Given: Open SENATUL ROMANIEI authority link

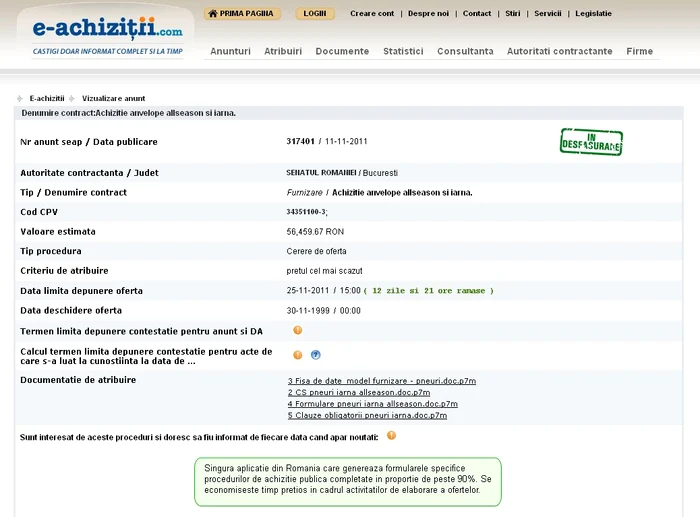Looking at the screenshot, I should pos(321,173).
